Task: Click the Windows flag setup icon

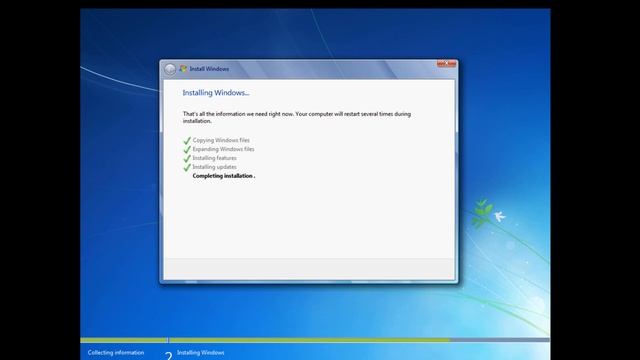Action: pyautogui.click(x=183, y=69)
